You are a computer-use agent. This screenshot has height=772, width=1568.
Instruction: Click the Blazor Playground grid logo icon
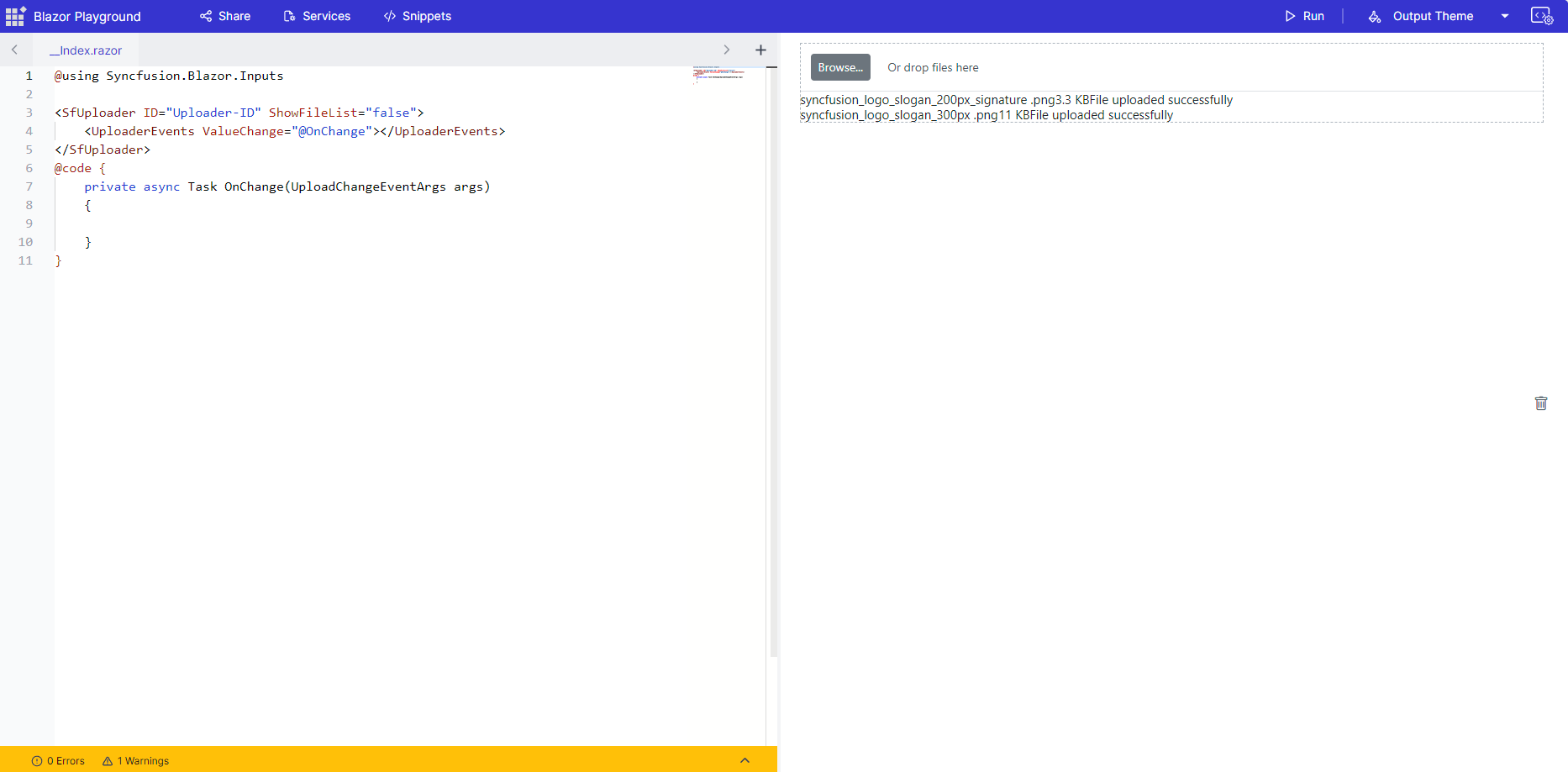coord(15,17)
